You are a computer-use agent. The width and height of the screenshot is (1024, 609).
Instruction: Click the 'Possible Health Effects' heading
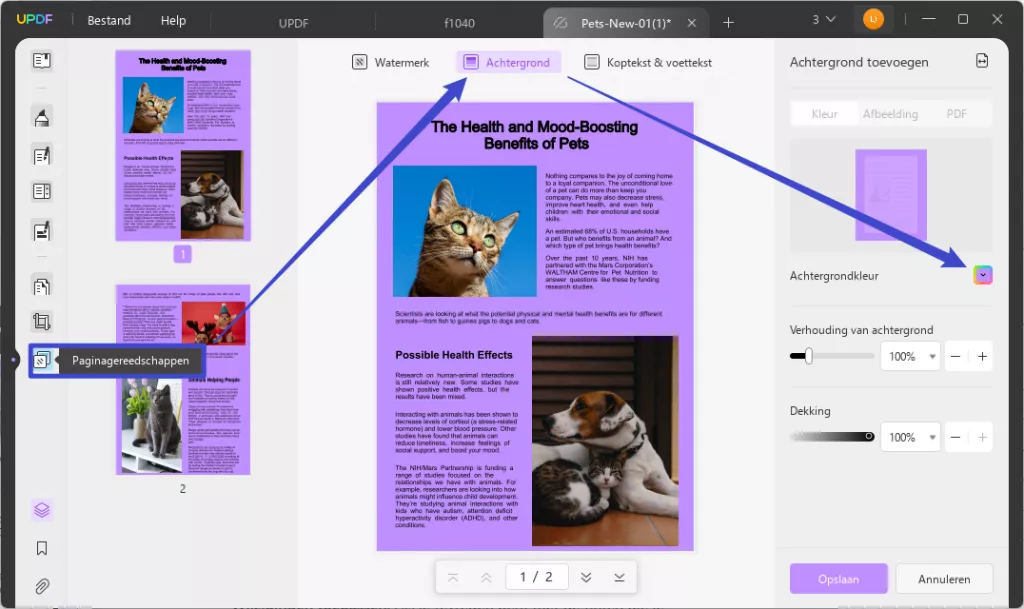coord(454,355)
